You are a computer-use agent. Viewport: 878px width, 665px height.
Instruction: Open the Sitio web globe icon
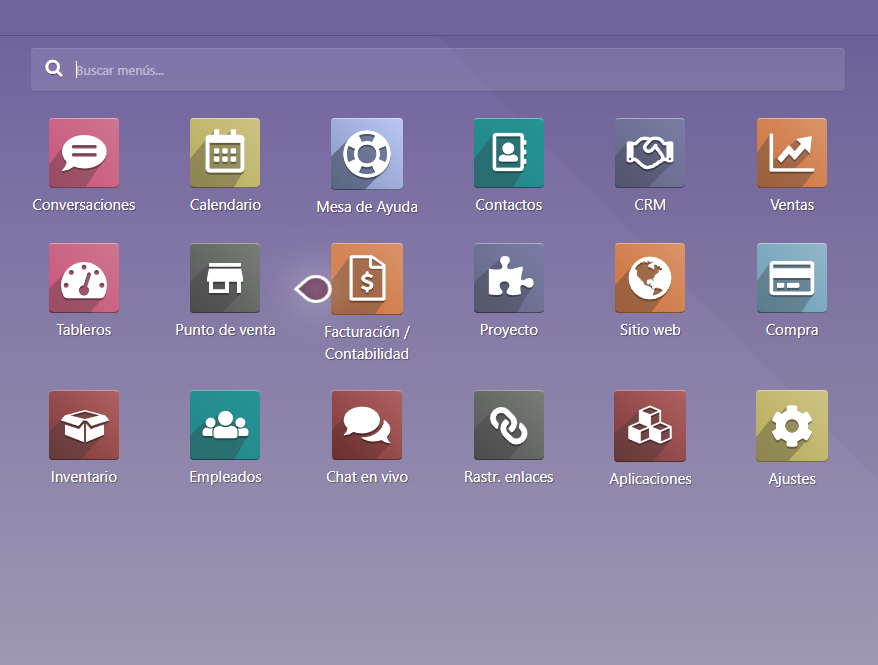point(650,278)
